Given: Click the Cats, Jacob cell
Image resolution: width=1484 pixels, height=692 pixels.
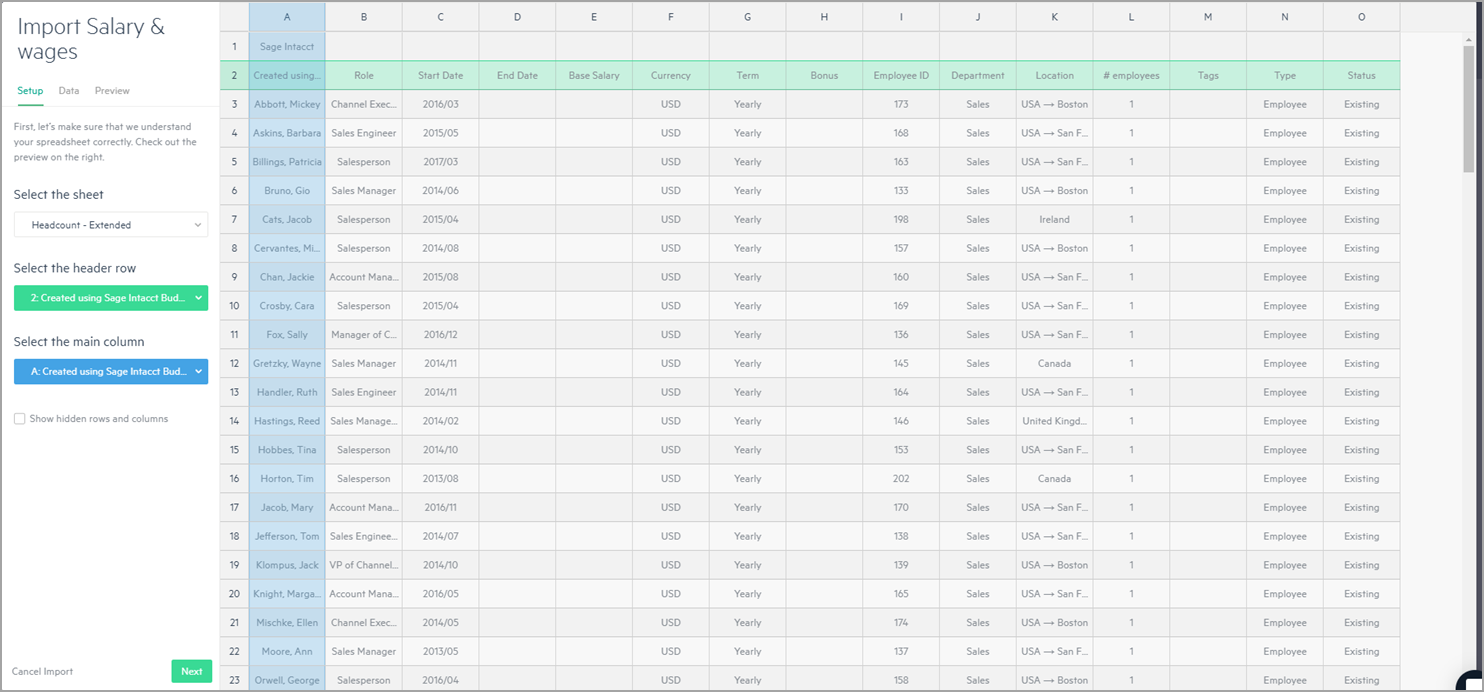Looking at the screenshot, I should click(287, 219).
